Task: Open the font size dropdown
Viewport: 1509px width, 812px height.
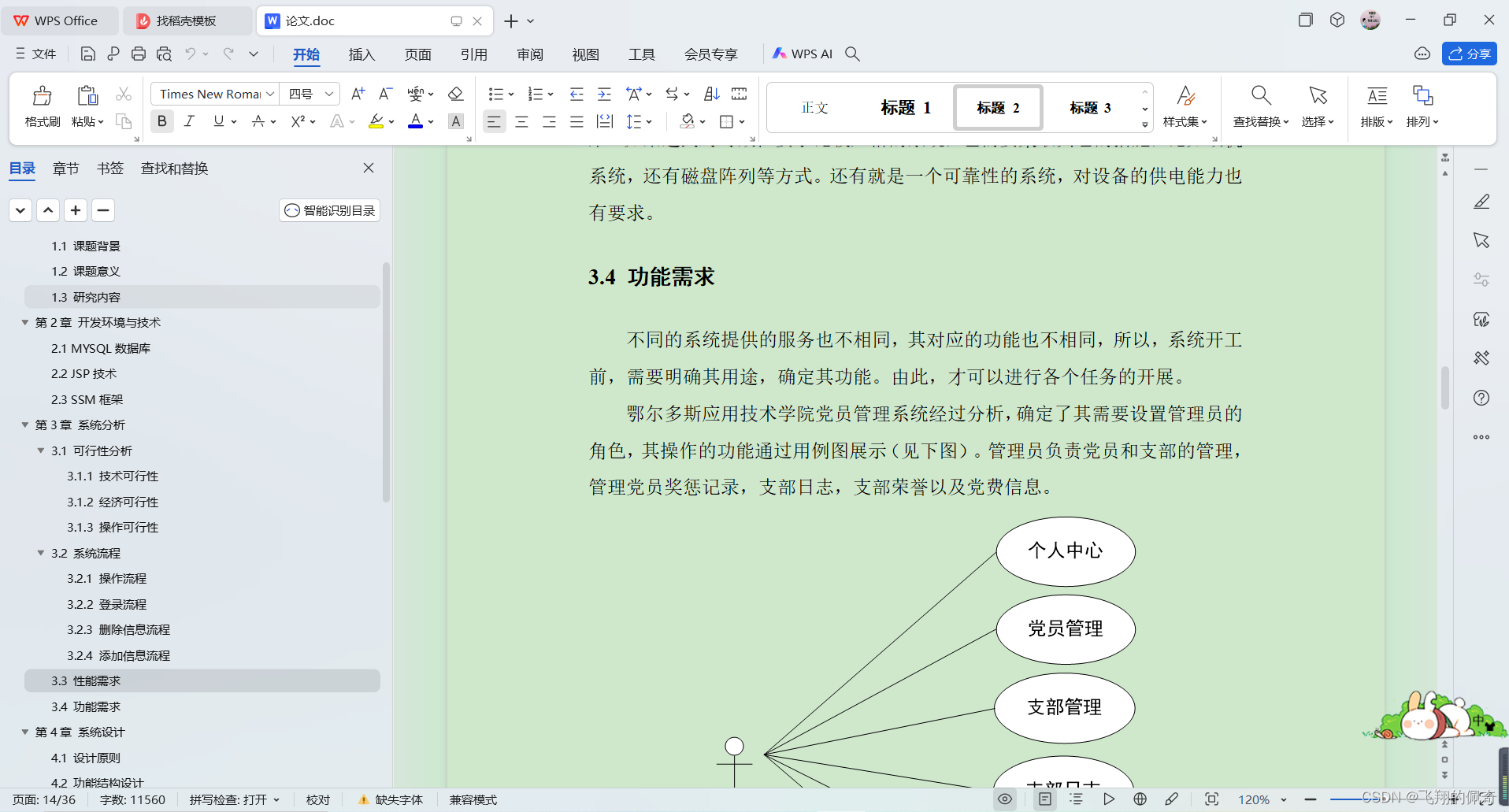Action: pyautogui.click(x=329, y=94)
